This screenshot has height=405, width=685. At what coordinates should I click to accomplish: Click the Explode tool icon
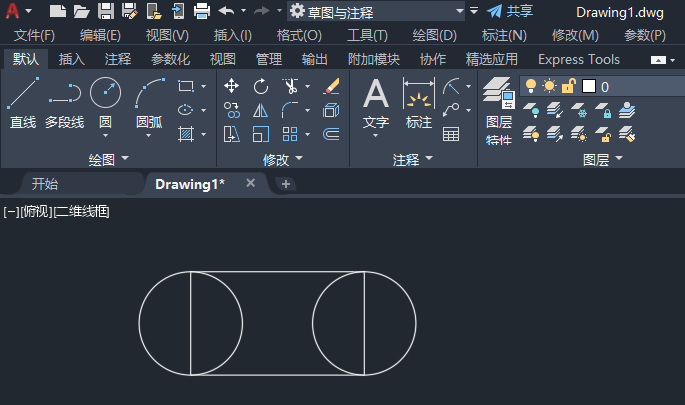pyautogui.click(x=331, y=111)
